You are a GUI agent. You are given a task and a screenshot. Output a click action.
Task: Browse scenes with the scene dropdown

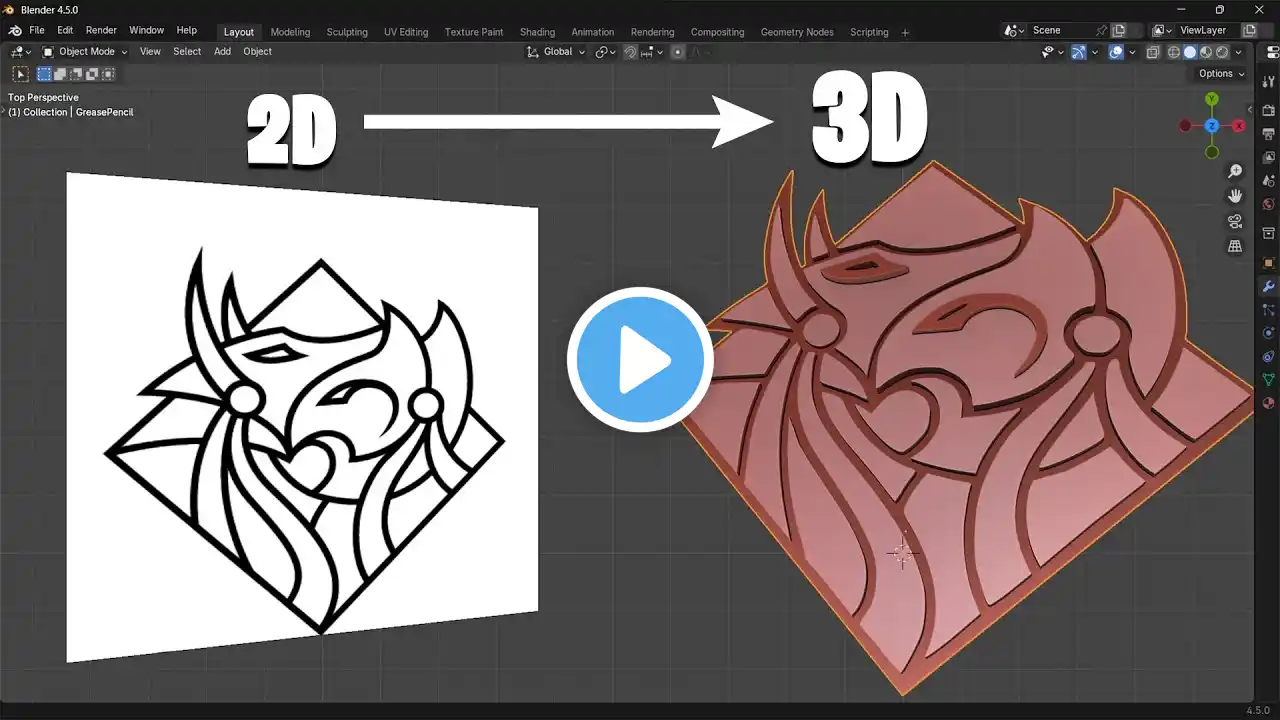pos(1015,31)
